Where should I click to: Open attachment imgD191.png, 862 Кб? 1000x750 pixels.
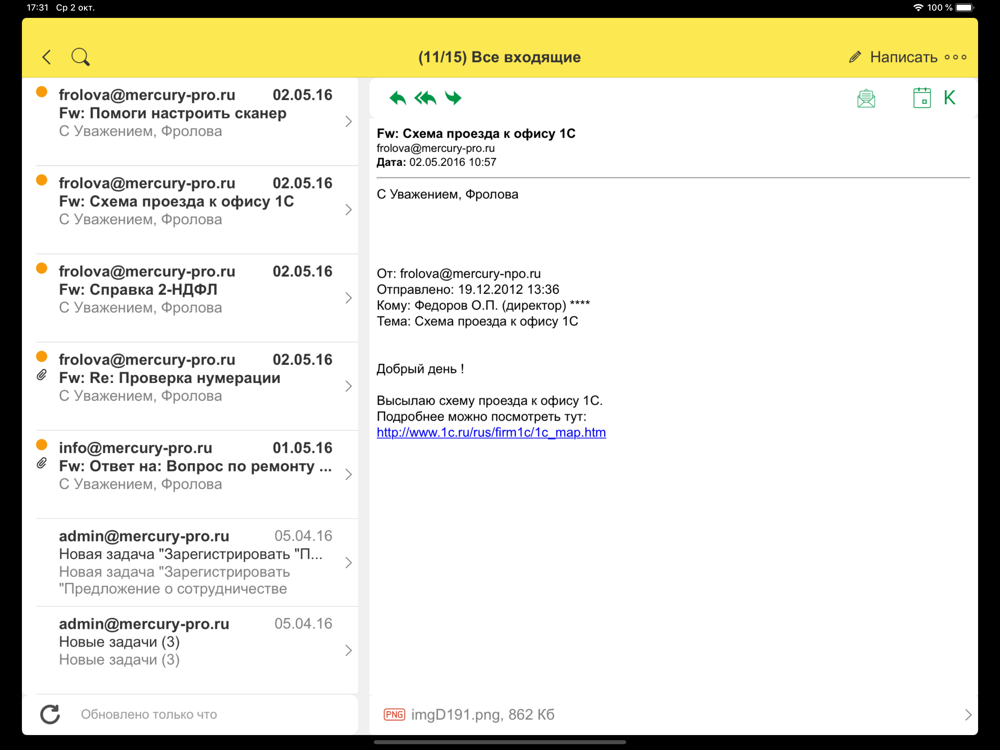482,714
